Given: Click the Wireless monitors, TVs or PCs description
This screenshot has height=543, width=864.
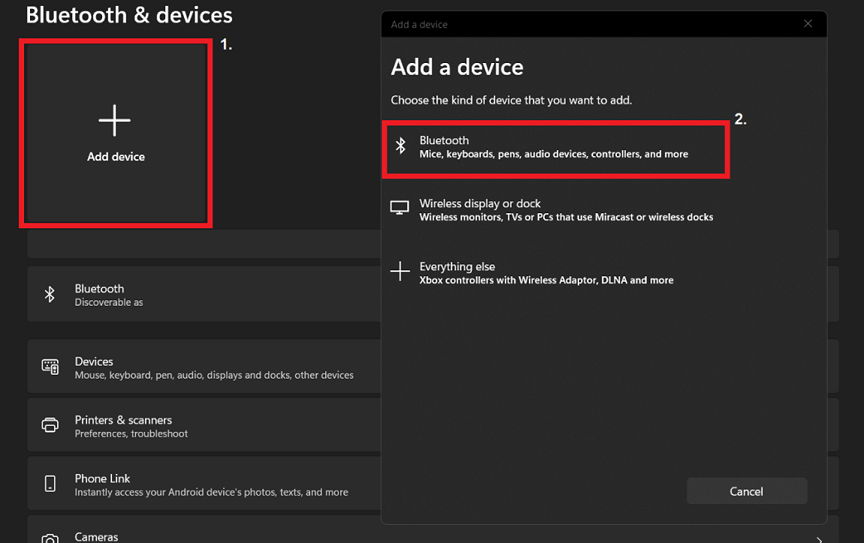Looking at the screenshot, I should click(x=566, y=217).
